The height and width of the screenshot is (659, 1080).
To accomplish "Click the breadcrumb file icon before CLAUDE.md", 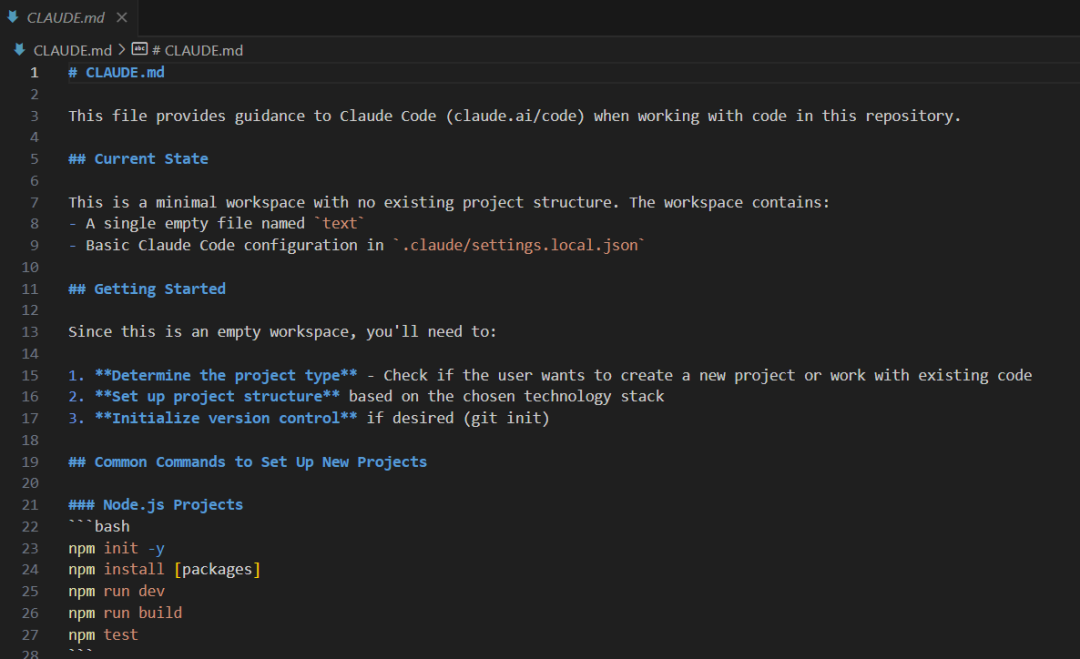I will [x=19, y=49].
